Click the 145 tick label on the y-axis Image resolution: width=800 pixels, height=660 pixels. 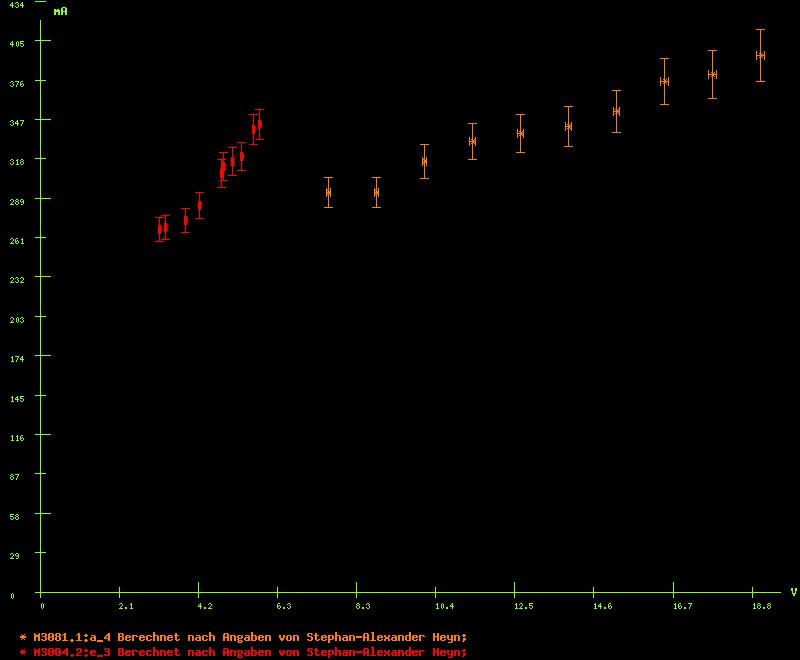[17, 398]
